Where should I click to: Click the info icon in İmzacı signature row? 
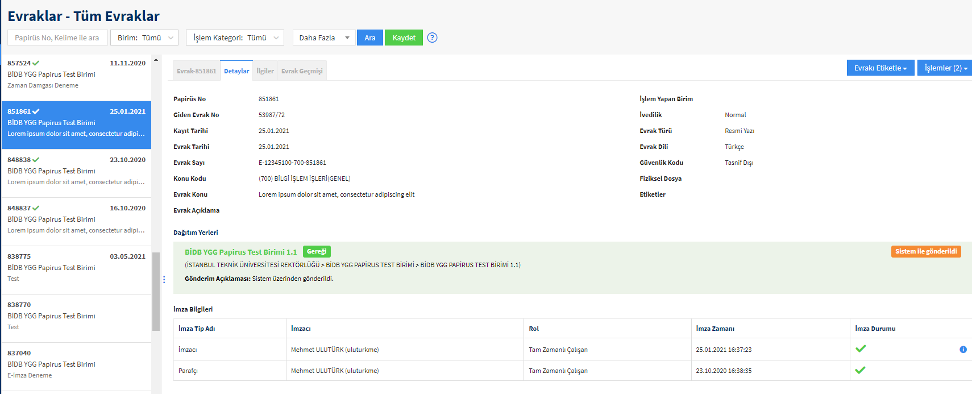click(963, 349)
